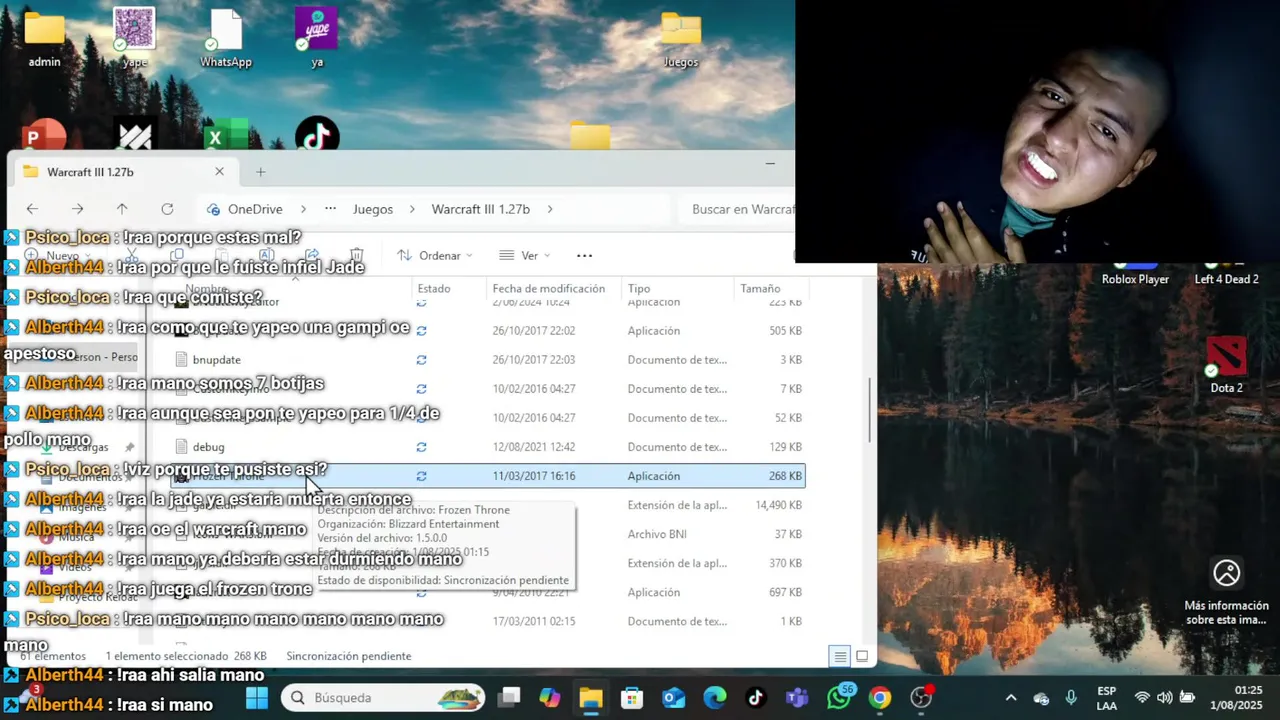
Task: Go back in File Explorer
Action: tap(32, 209)
